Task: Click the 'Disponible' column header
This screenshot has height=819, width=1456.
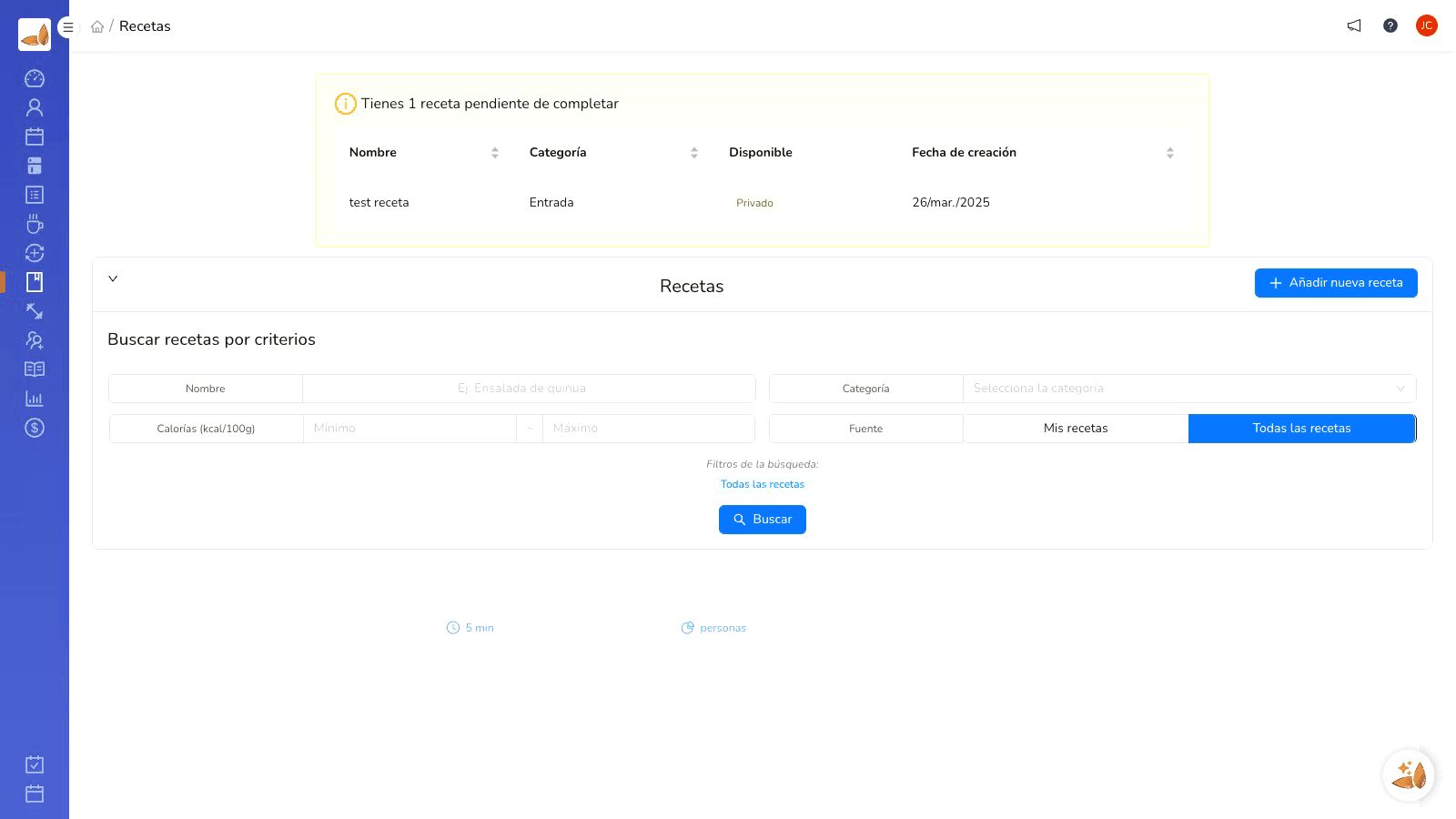Action: click(x=761, y=153)
